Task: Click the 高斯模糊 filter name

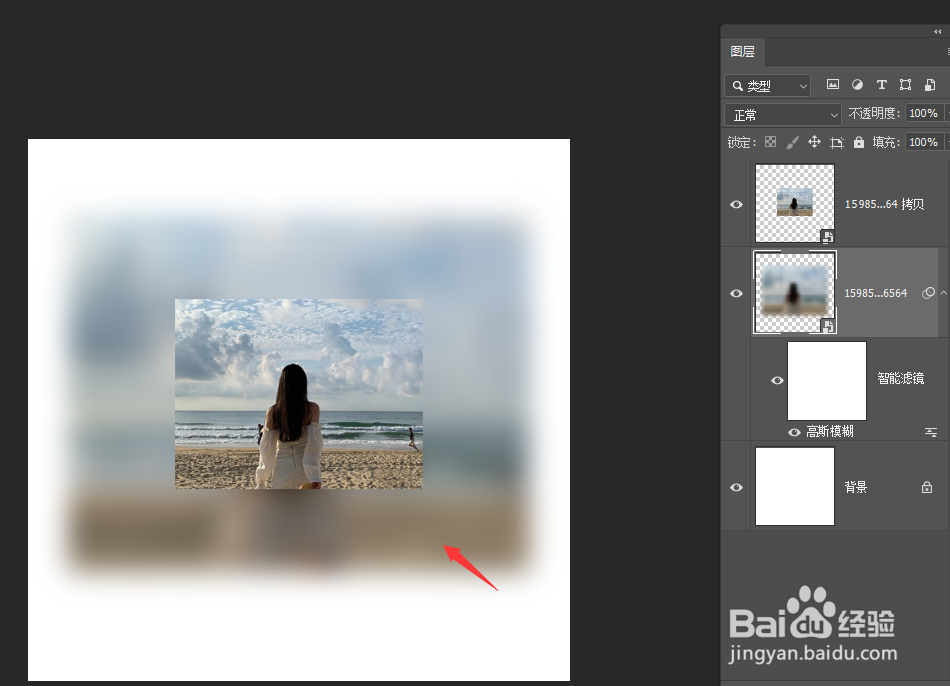Action: coord(829,431)
